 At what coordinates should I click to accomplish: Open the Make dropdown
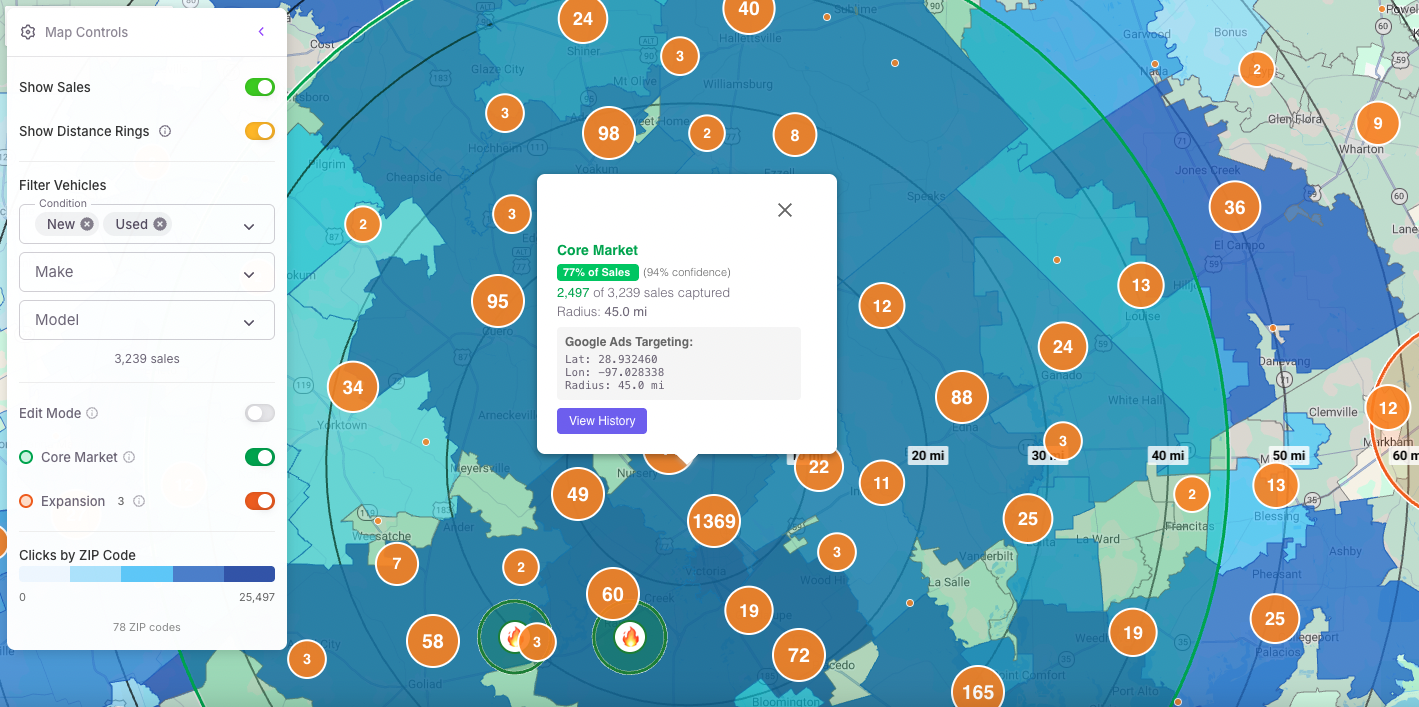[147, 272]
